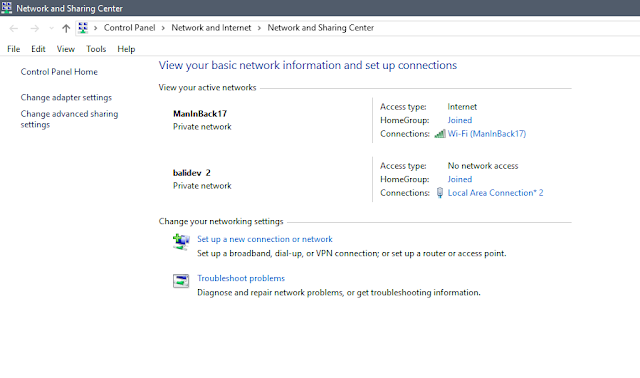The height and width of the screenshot is (378, 640).
Task: Click the Troubleshoot problems icon
Action: click(x=181, y=281)
